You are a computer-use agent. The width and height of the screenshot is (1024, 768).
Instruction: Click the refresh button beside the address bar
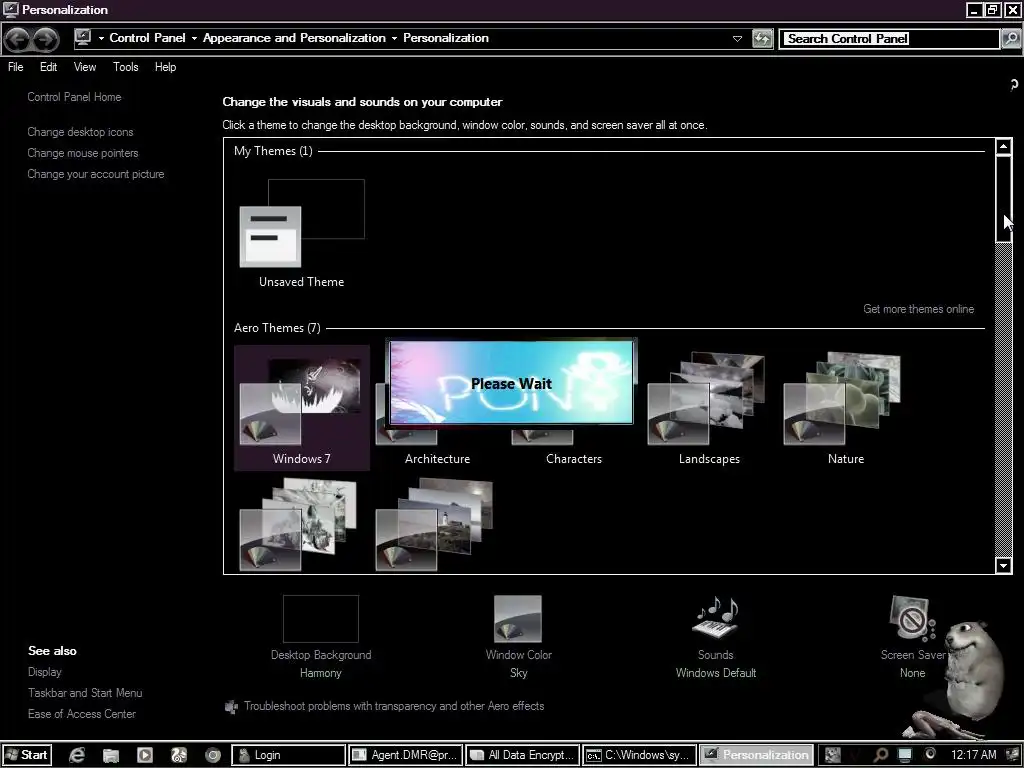762,39
